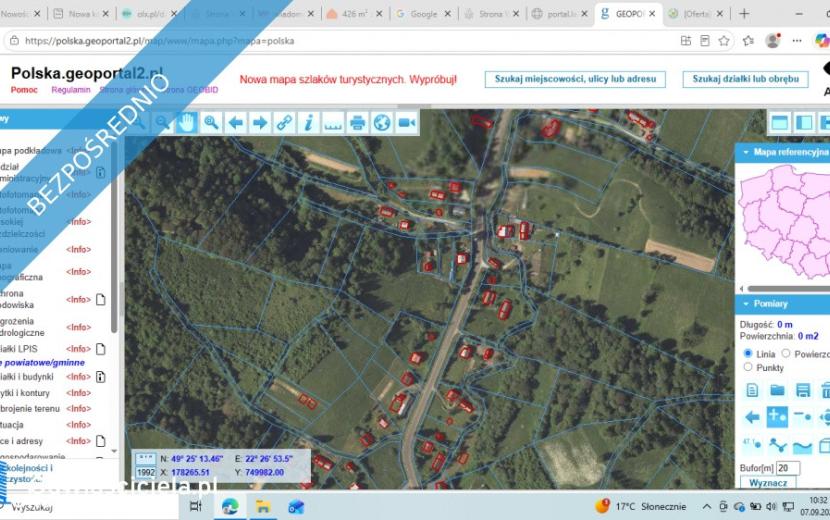The image size is (830, 520).
Task: Save measurement with the diskette icon
Action: point(802,391)
